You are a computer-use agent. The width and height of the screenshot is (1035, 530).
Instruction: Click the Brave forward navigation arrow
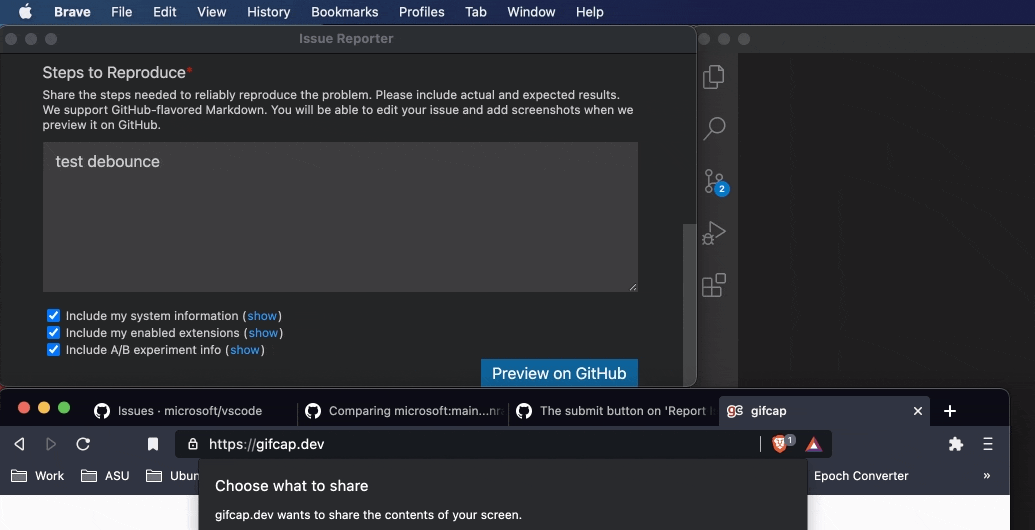(x=51, y=444)
